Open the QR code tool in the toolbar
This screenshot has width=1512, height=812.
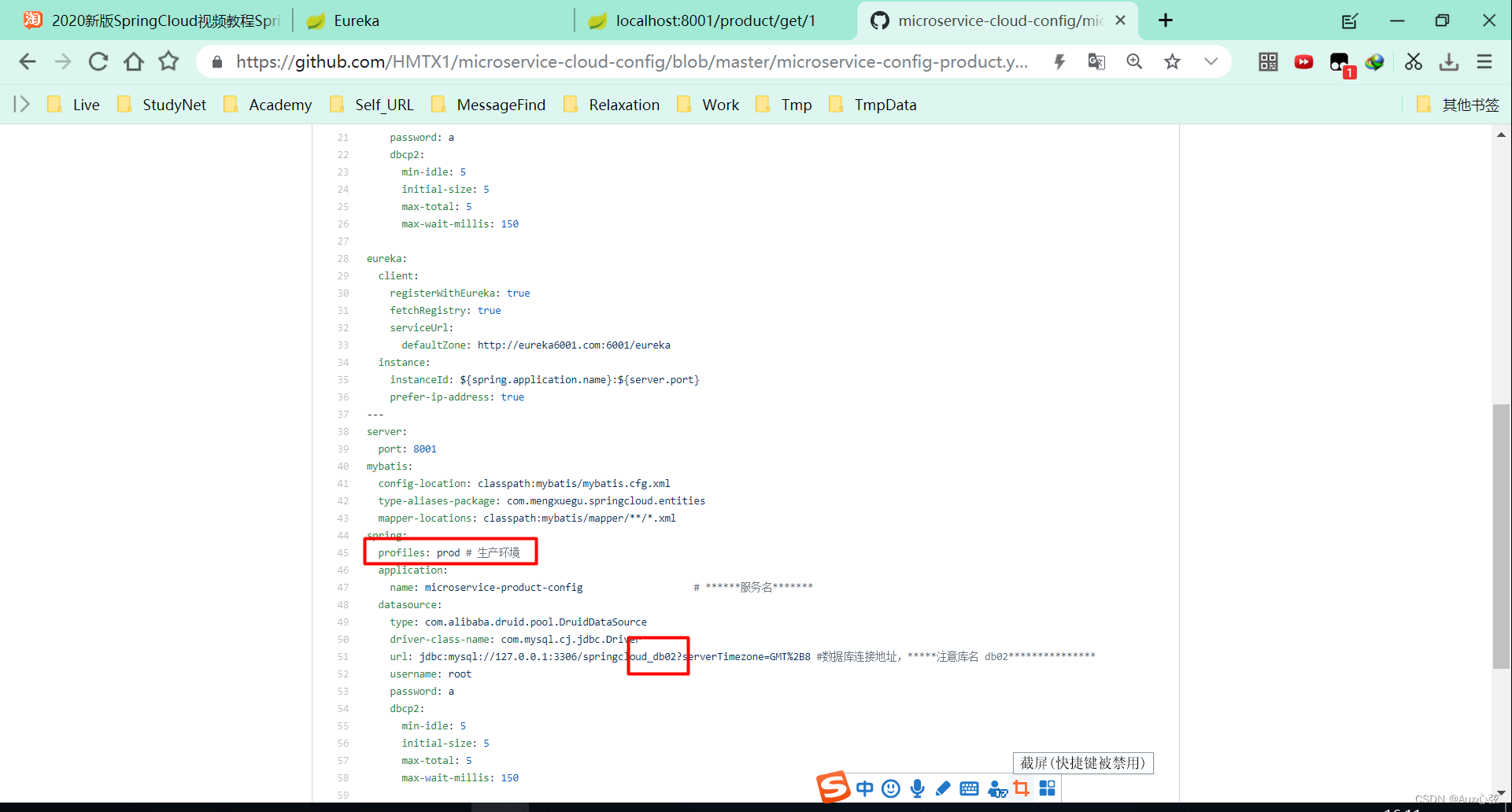tap(1267, 62)
